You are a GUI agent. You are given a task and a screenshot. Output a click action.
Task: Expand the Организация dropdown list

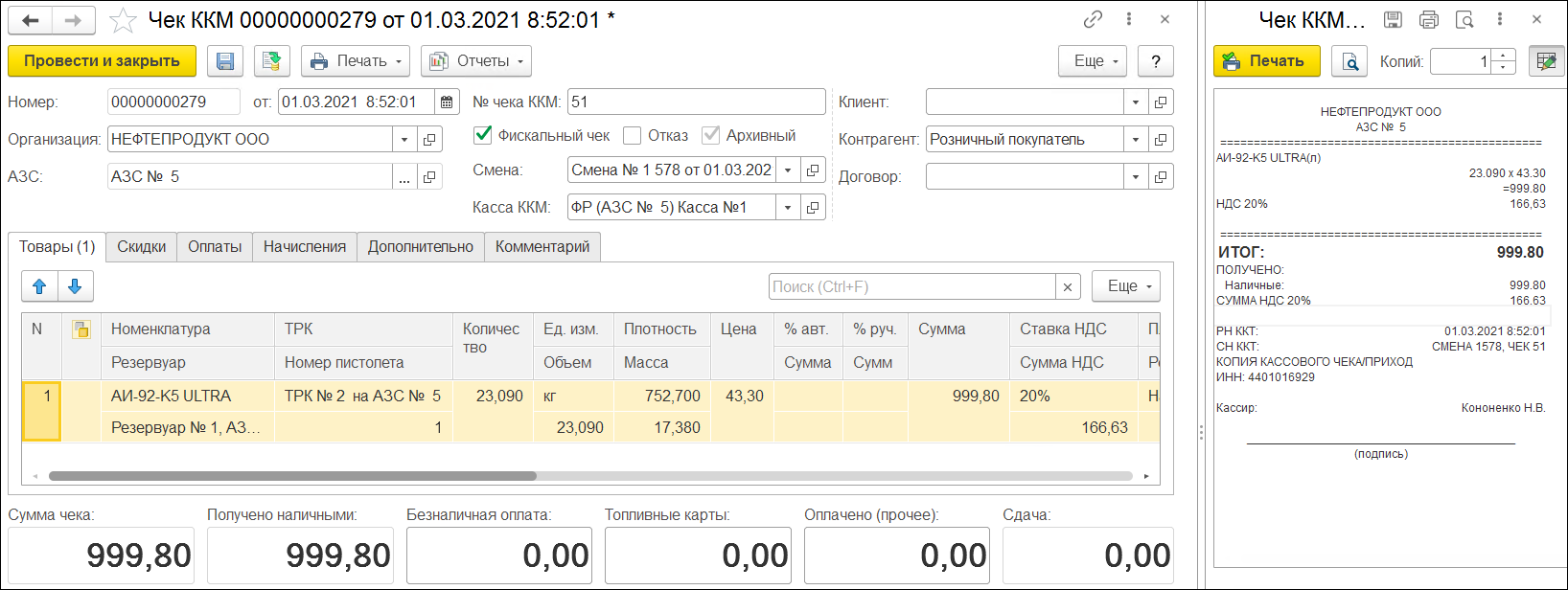click(x=404, y=140)
